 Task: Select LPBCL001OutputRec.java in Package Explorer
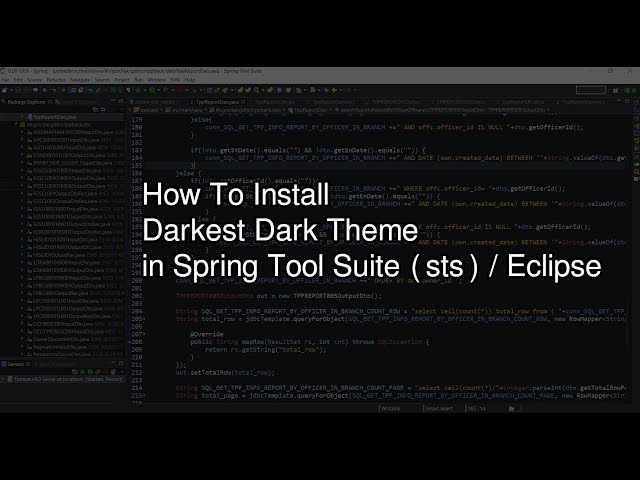tap(59, 293)
